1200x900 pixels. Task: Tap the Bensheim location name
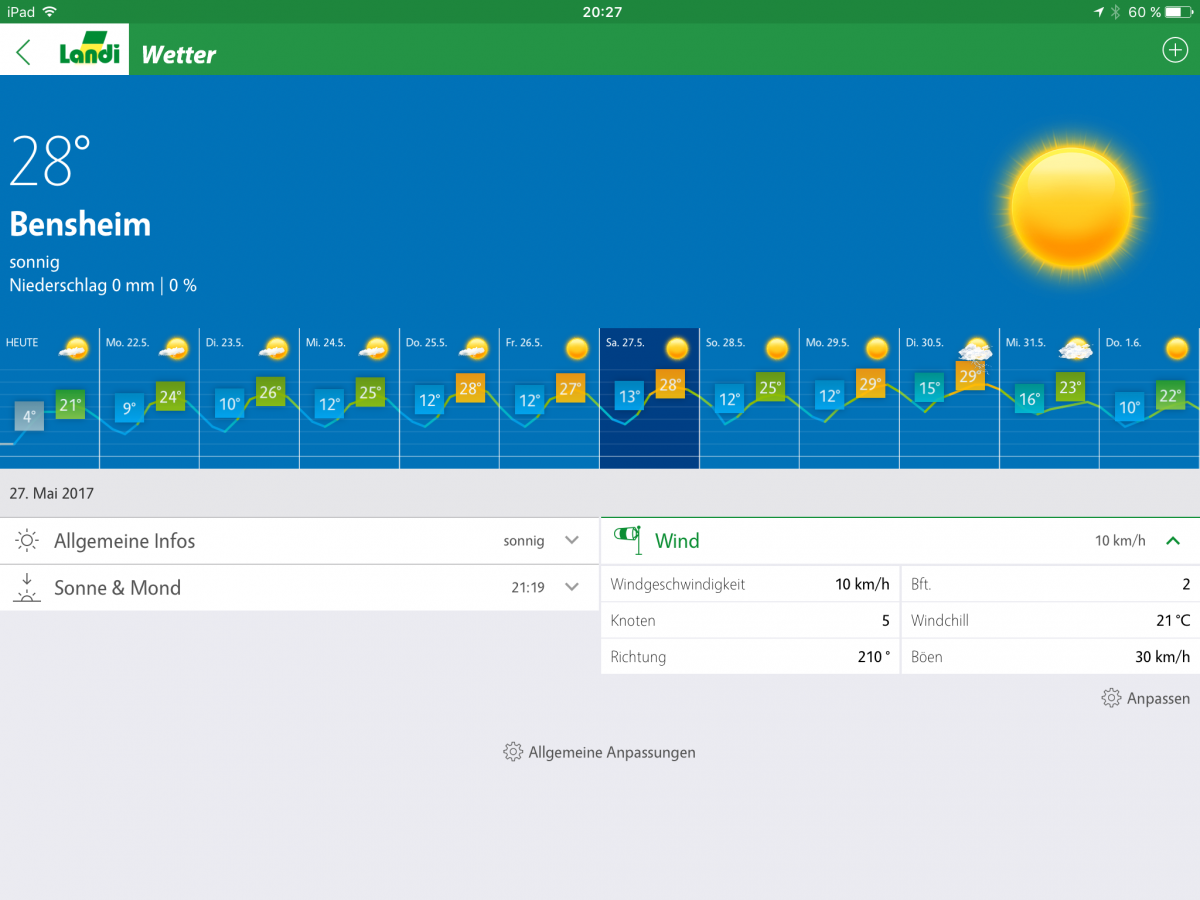pos(80,224)
